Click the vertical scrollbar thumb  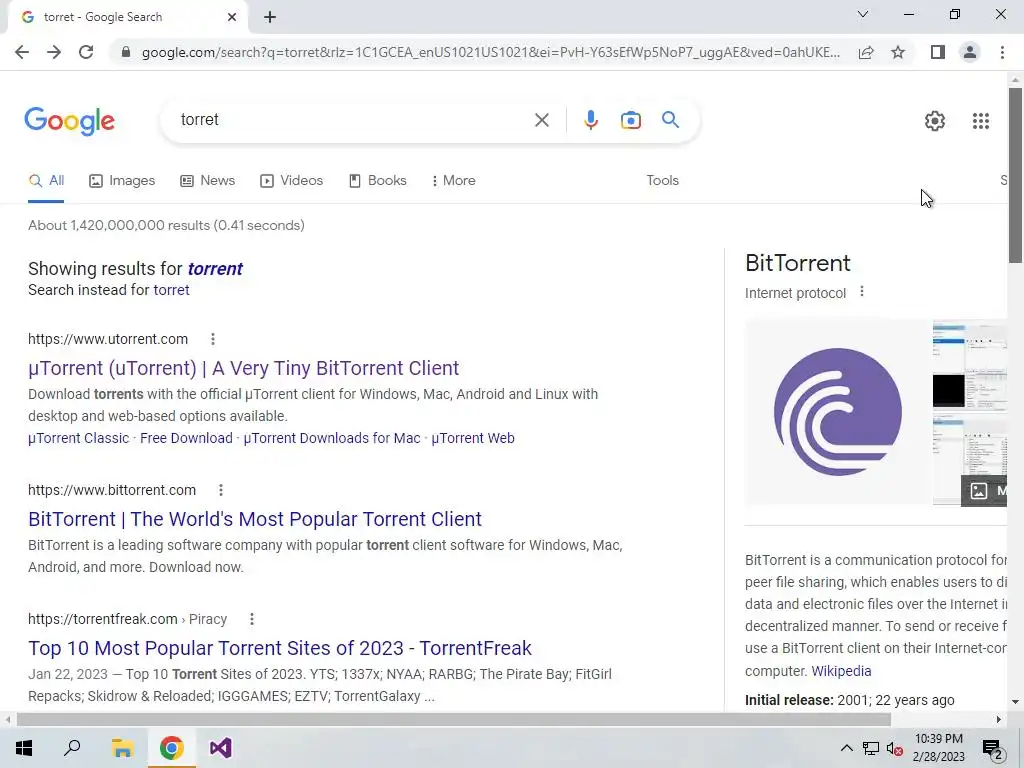(1015, 175)
